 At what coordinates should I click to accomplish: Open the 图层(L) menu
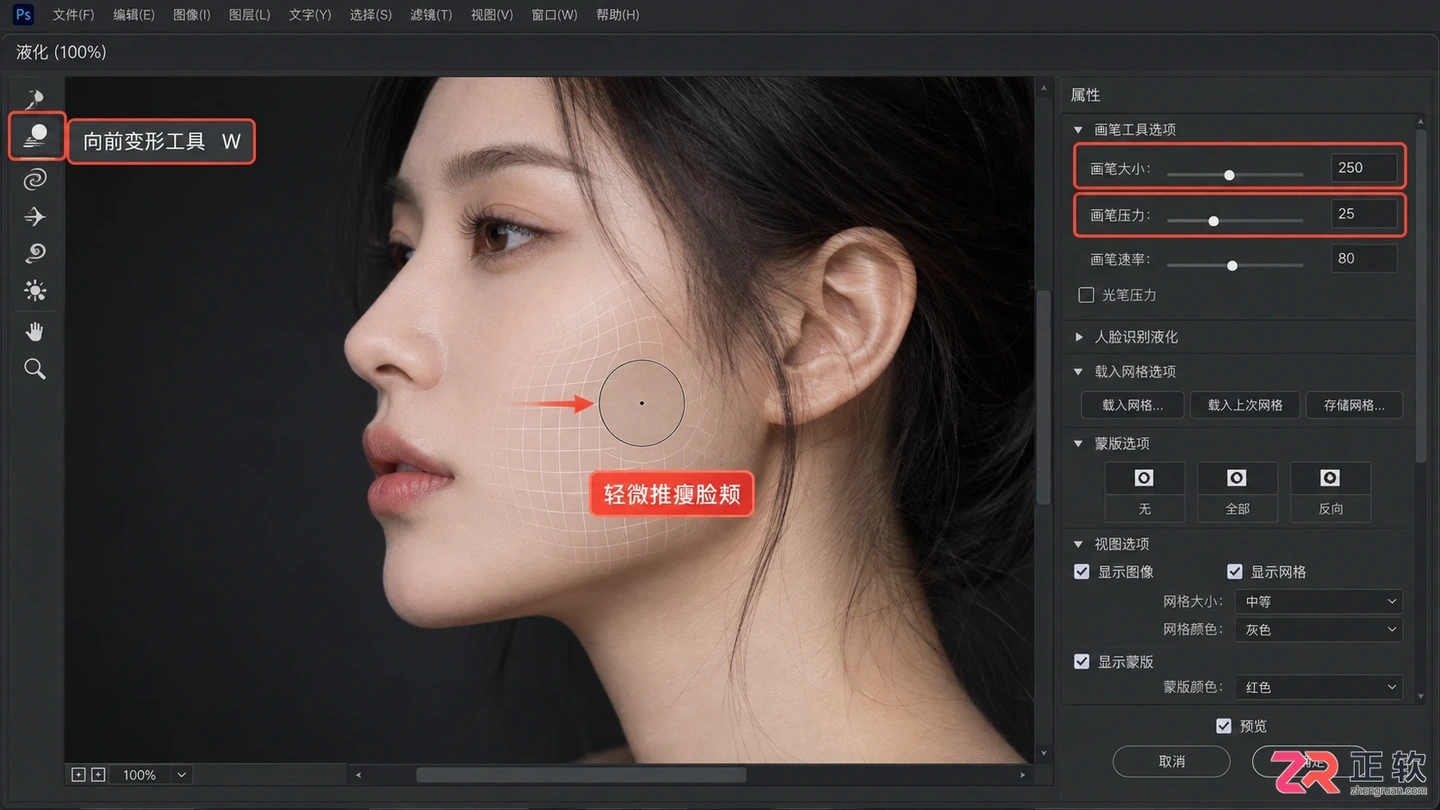pyautogui.click(x=249, y=15)
